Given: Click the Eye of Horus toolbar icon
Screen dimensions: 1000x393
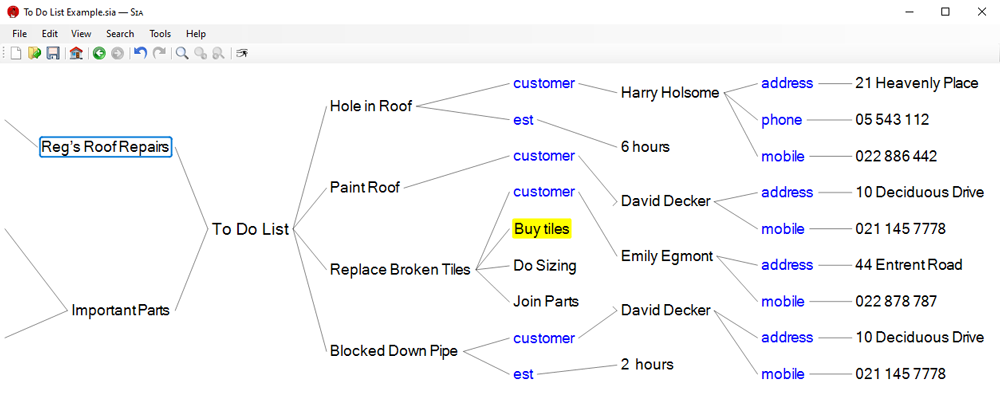Looking at the screenshot, I should (x=242, y=54).
